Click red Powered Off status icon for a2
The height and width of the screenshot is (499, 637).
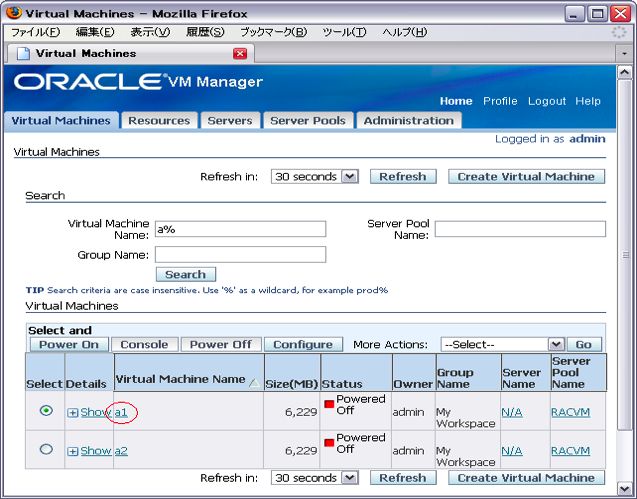[x=329, y=443]
